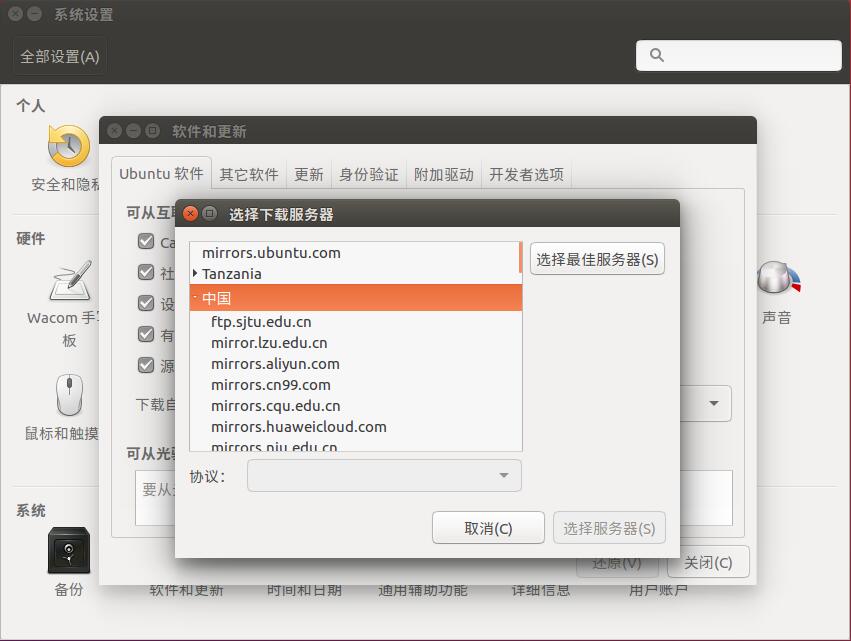Open the Backup safe icon

tap(69, 550)
